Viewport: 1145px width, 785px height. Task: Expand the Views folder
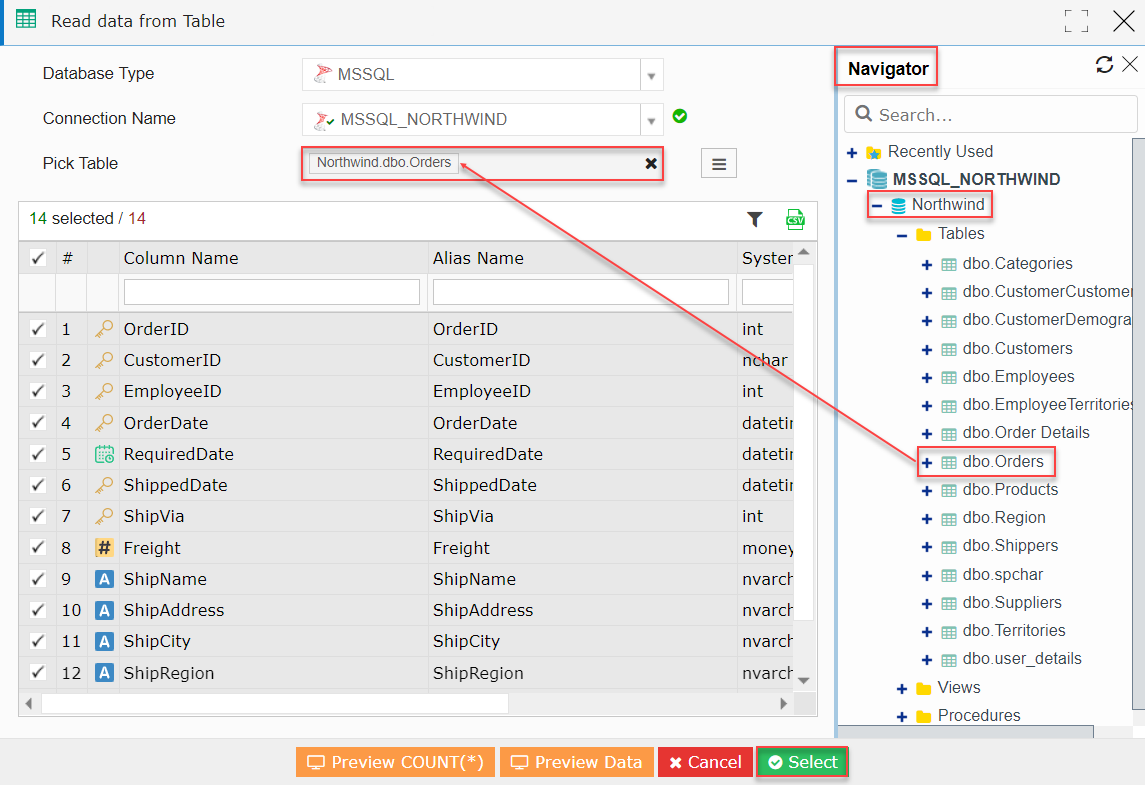tap(902, 689)
